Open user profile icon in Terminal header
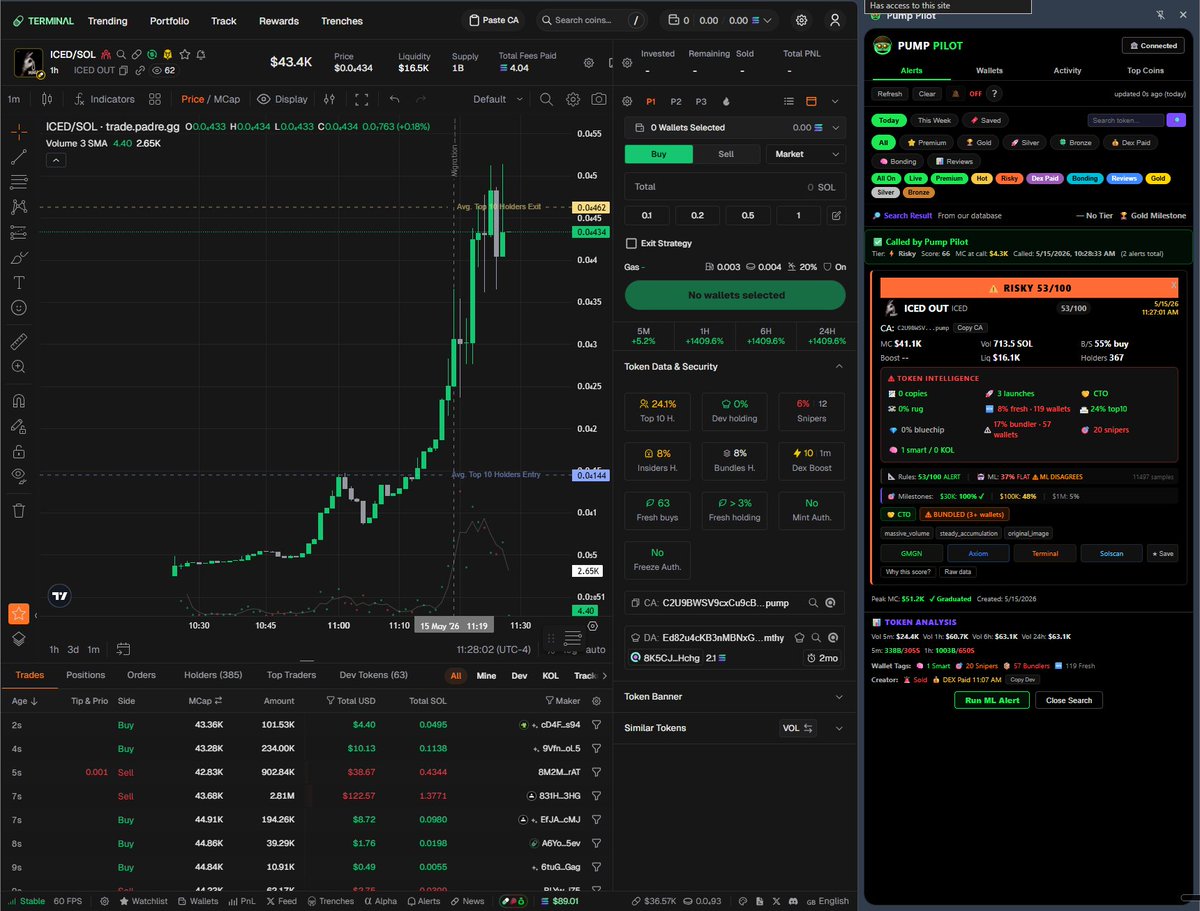1200x911 pixels. click(835, 20)
